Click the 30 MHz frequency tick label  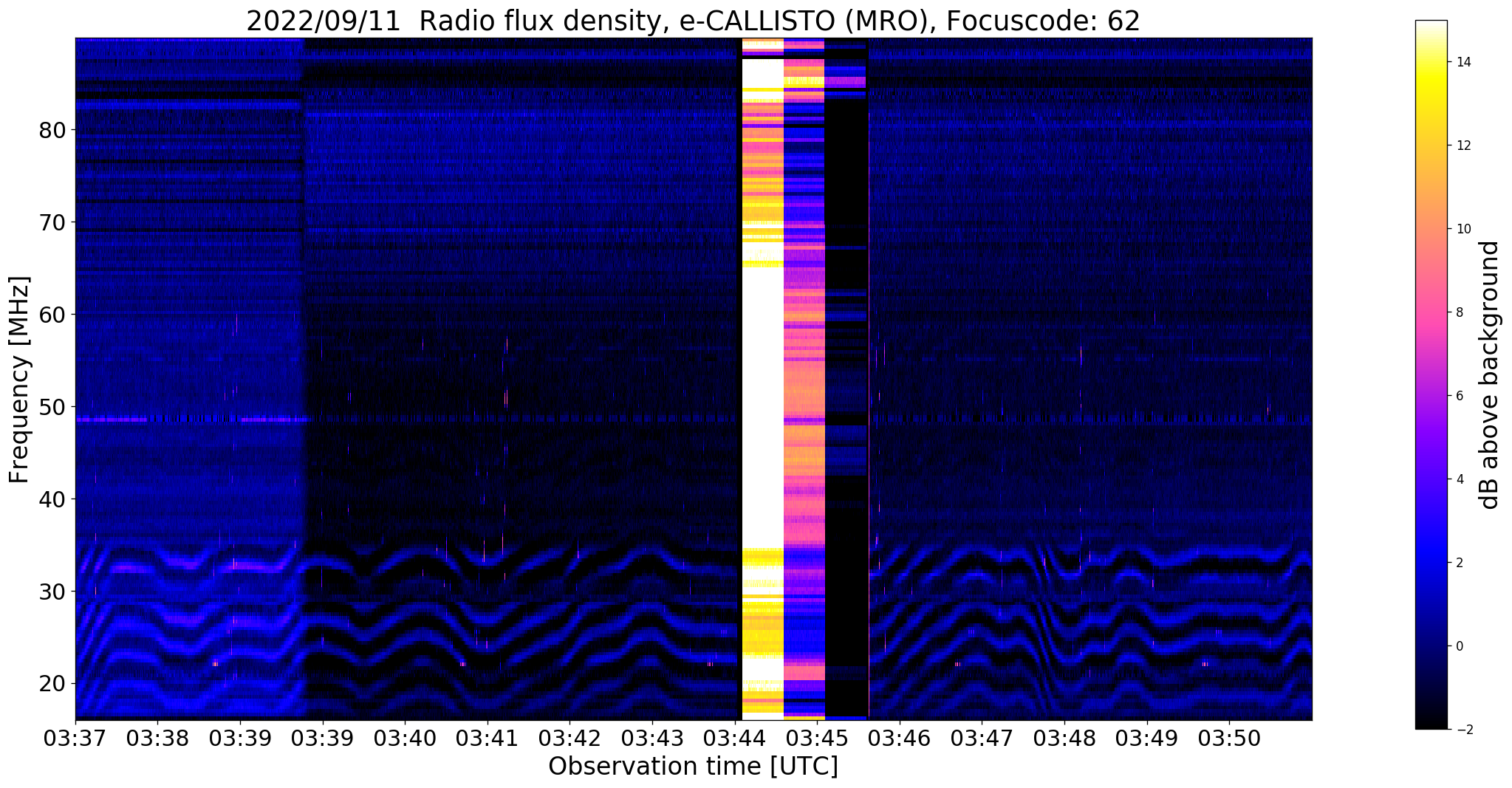point(52,592)
